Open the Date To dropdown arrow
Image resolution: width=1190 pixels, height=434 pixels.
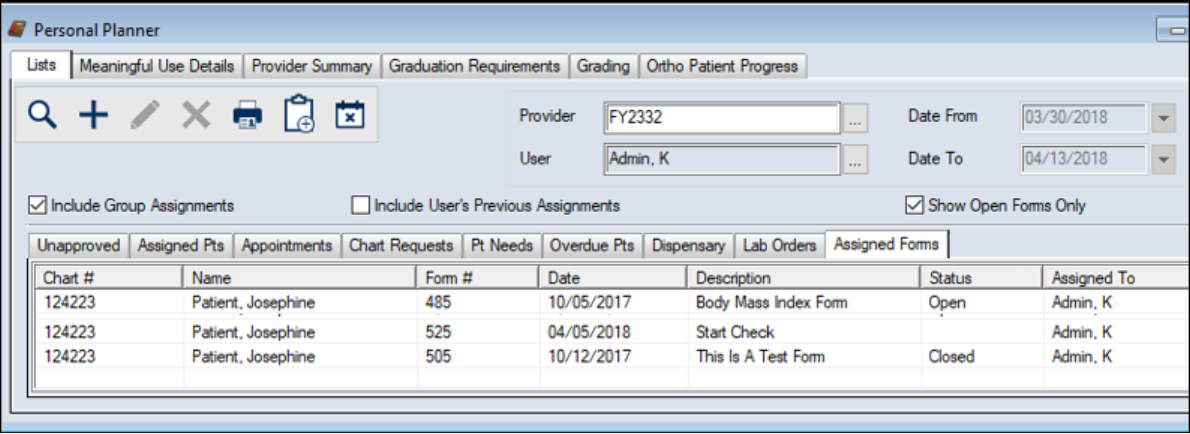[x=1162, y=159]
